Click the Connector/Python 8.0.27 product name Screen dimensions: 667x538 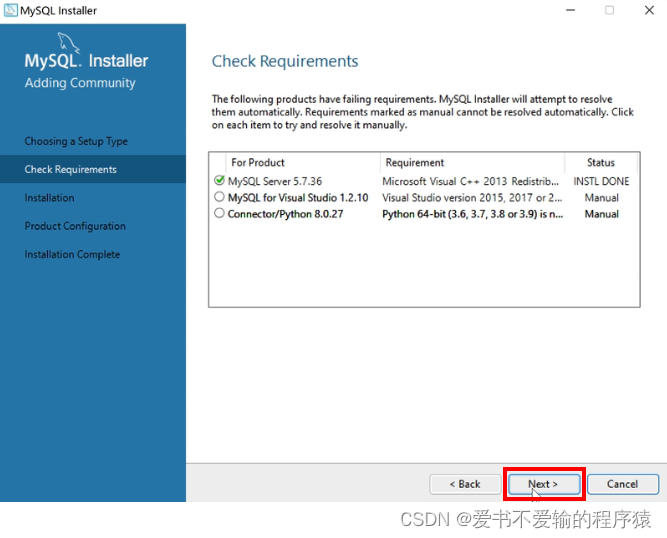[285, 214]
